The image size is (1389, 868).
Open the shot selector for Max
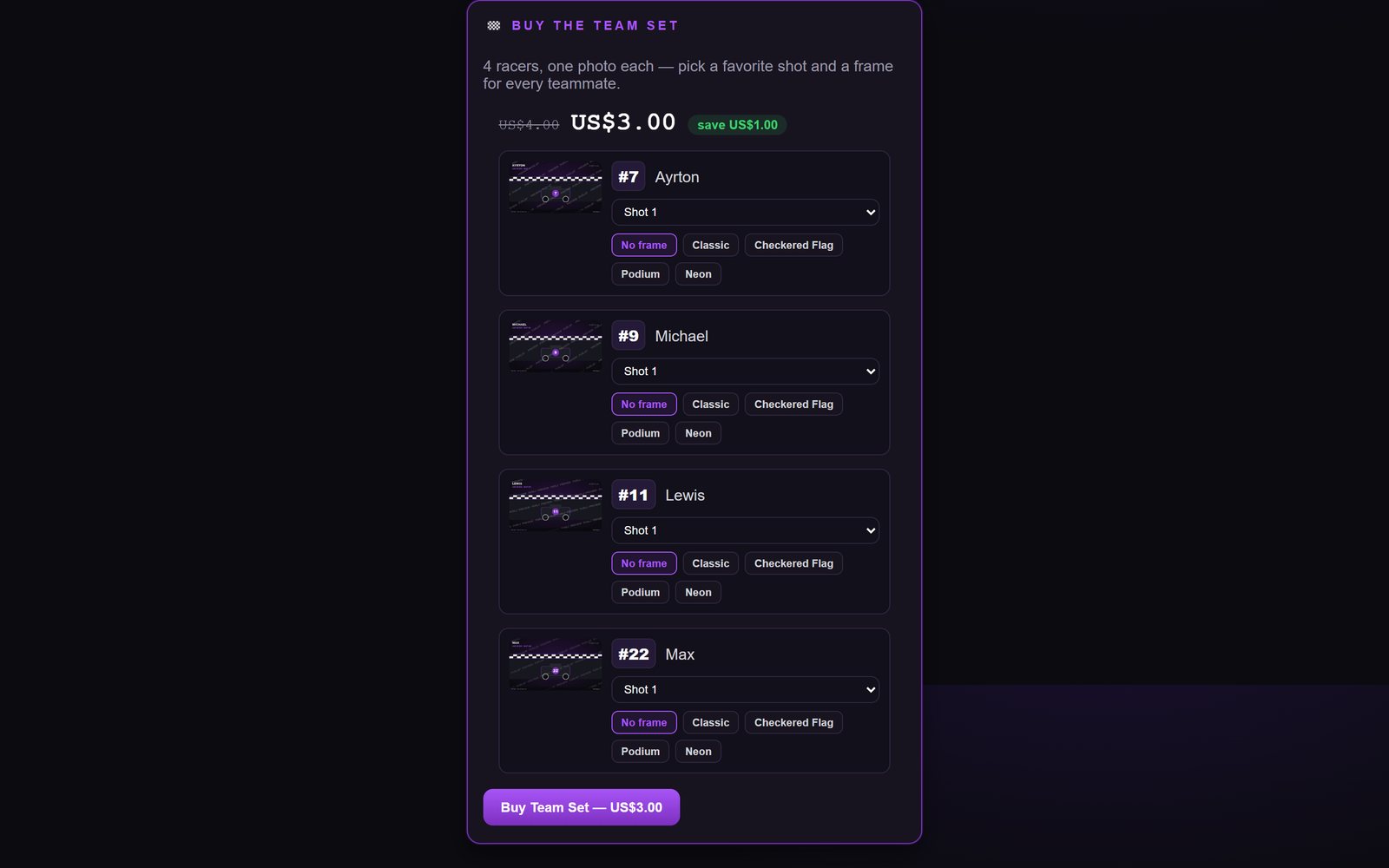[x=746, y=690]
